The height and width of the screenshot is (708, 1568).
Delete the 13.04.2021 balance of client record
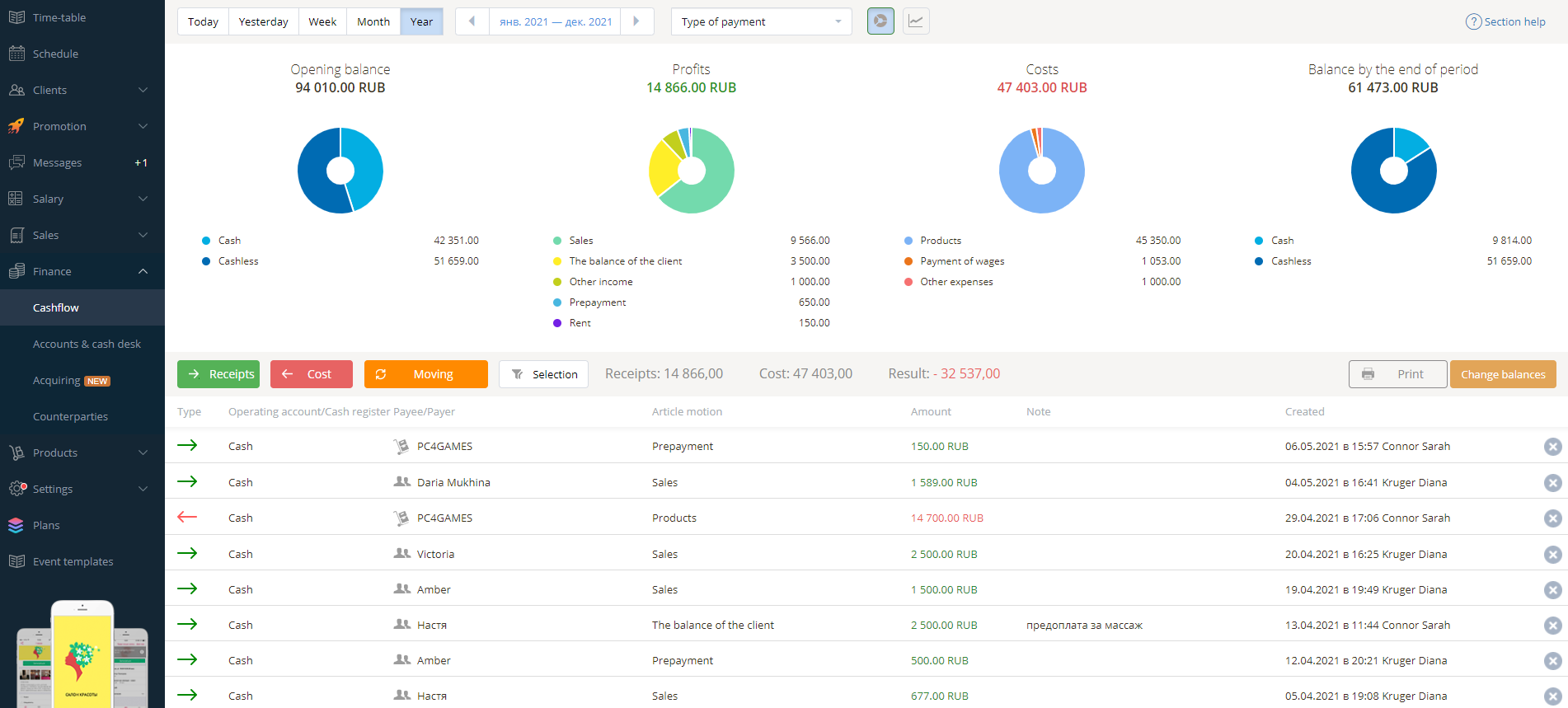point(1552,626)
